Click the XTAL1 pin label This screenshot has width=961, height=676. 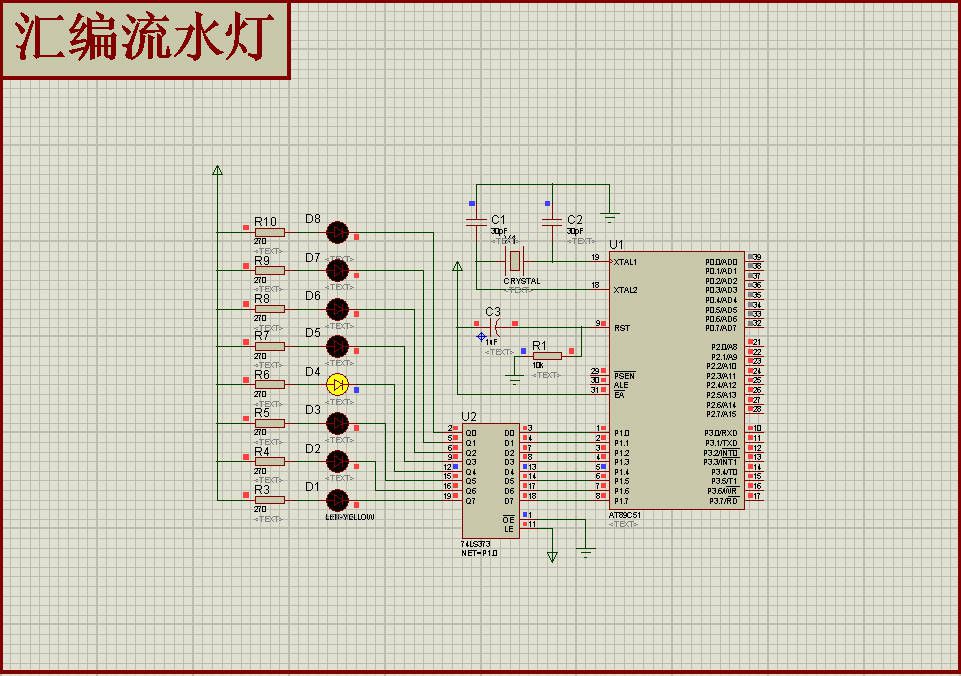626,262
